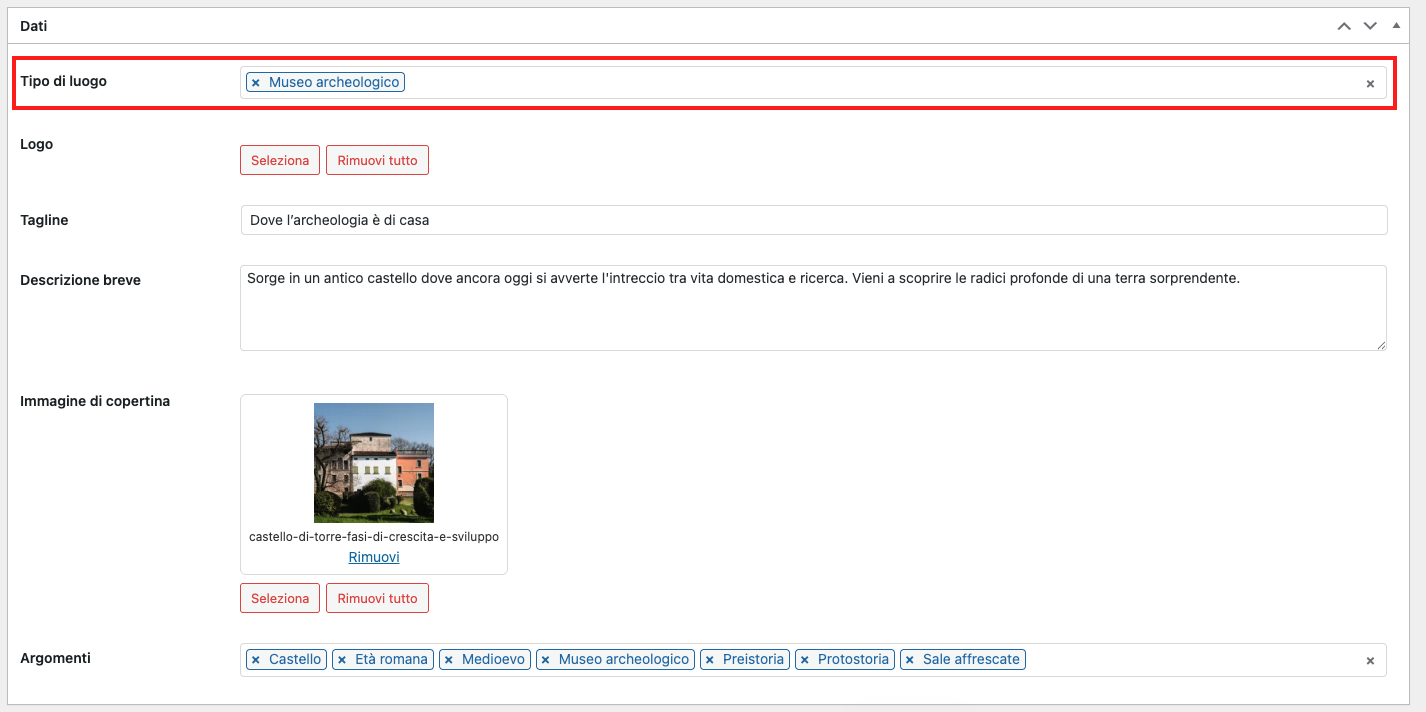Click Rimuovi tutto button under Logo
This screenshot has height=712, width=1426.
[x=377, y=160]
